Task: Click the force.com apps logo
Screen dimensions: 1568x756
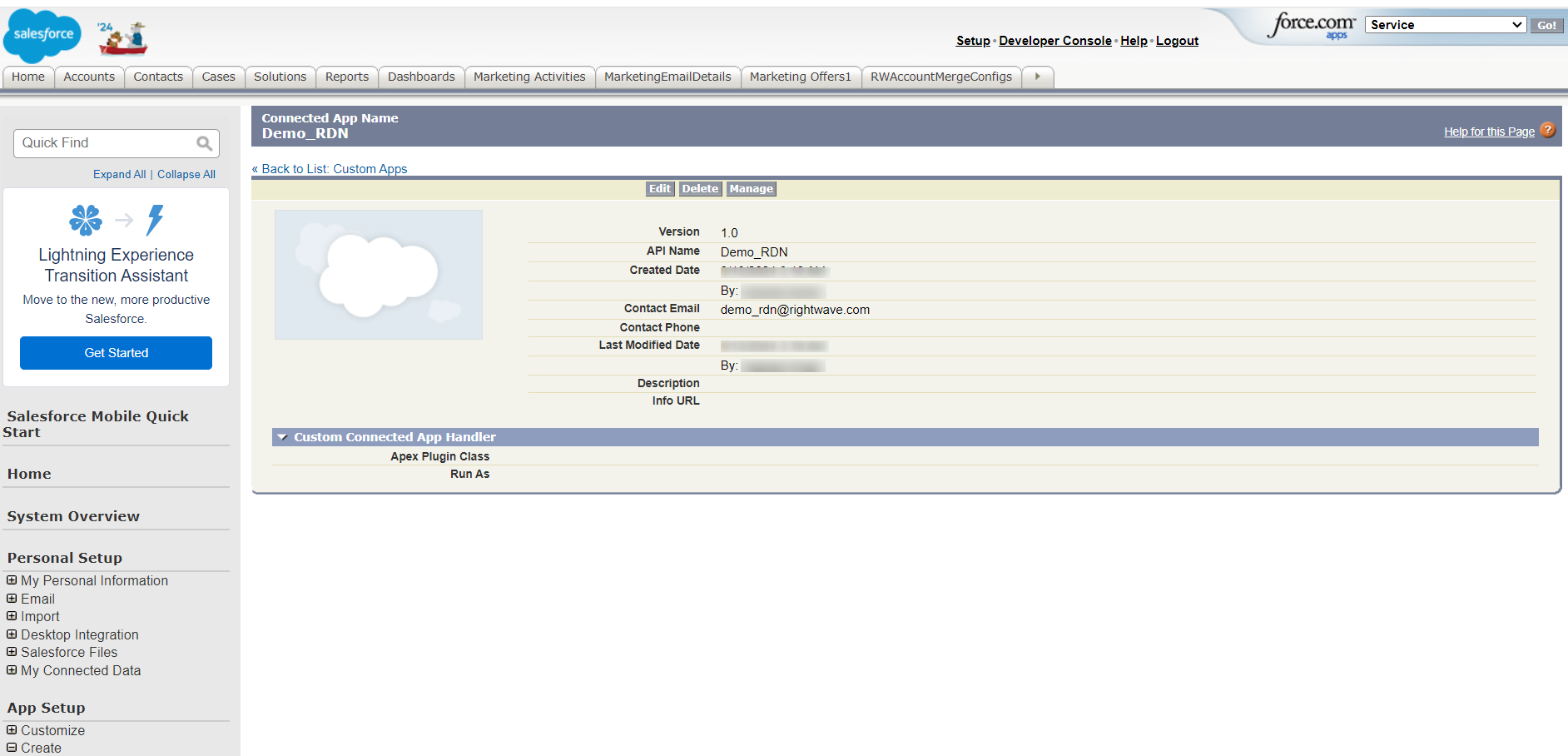Action: click(1312, 25)
